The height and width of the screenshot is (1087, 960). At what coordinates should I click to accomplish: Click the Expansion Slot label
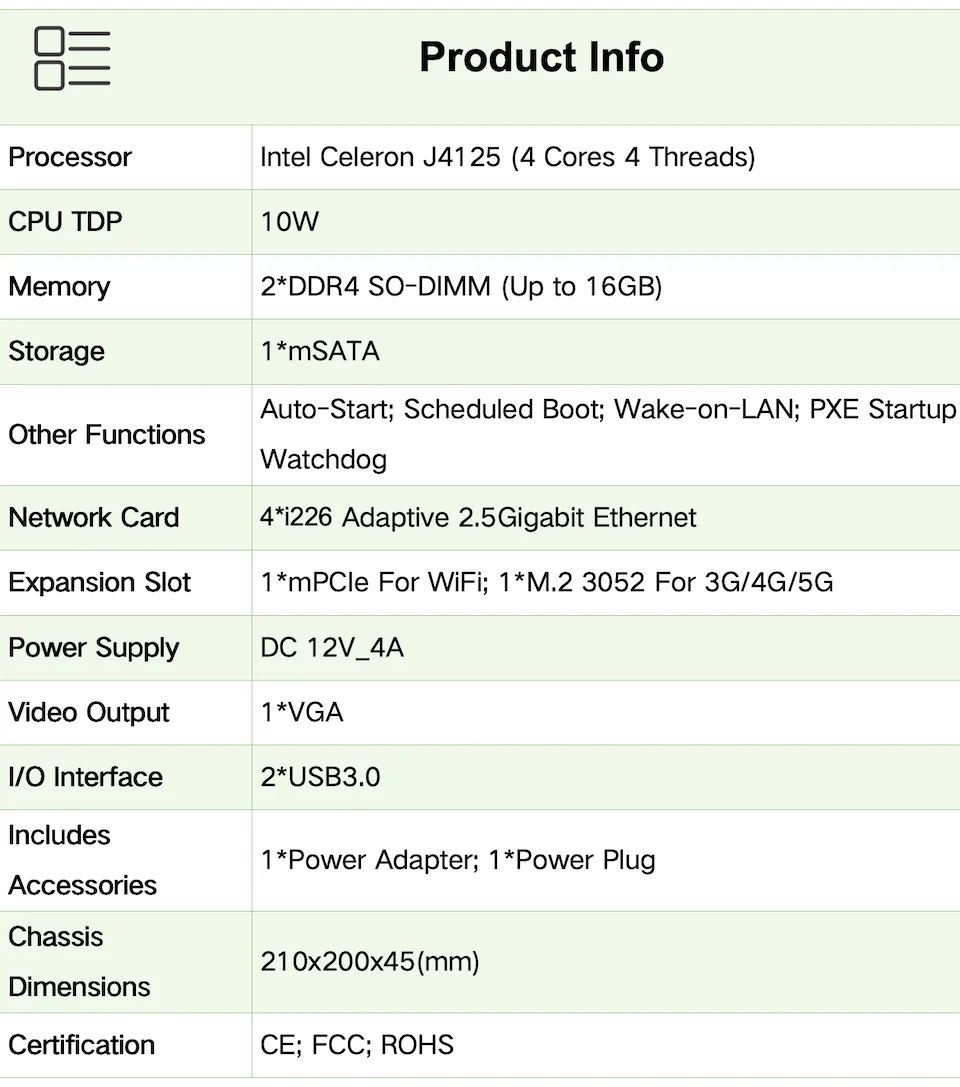point(100,583)
